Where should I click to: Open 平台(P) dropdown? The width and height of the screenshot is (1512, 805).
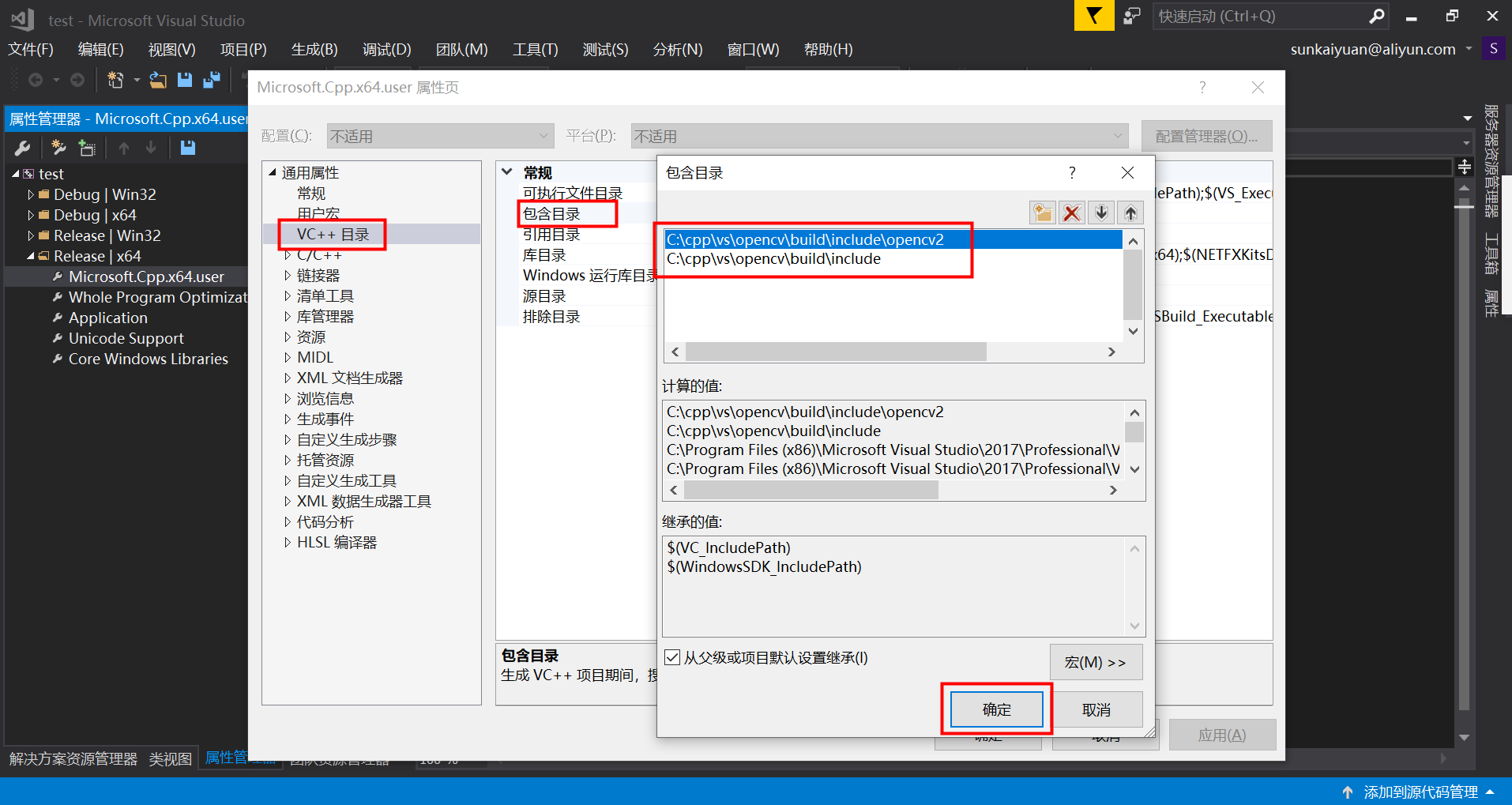point(879,136)
